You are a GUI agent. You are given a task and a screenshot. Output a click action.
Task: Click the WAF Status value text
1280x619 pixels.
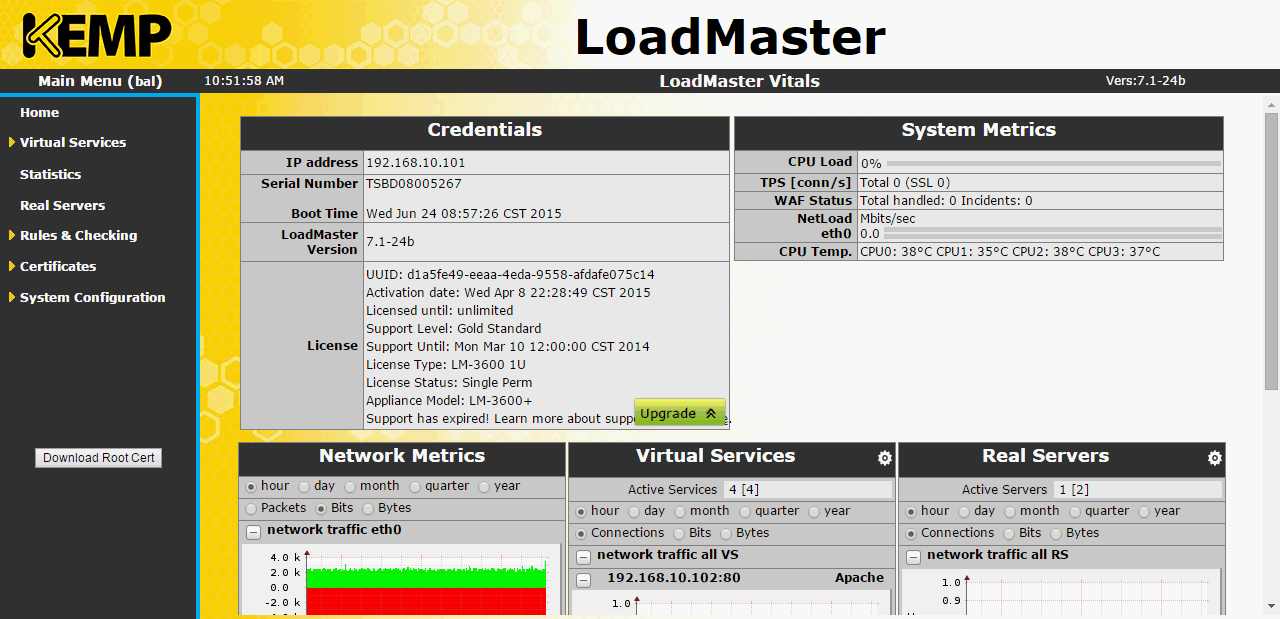pyautogui.click(x=946, y=201)
